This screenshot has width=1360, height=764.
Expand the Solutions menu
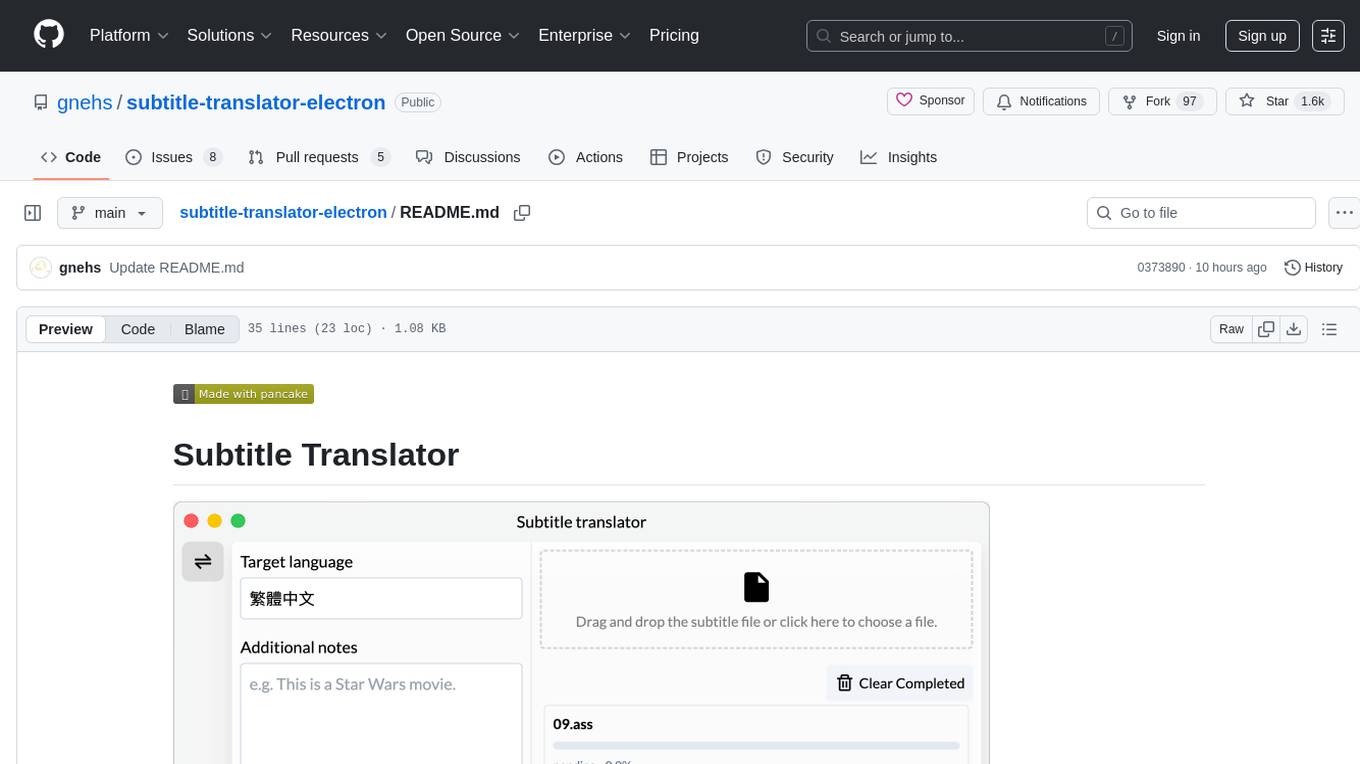point(229,35)
